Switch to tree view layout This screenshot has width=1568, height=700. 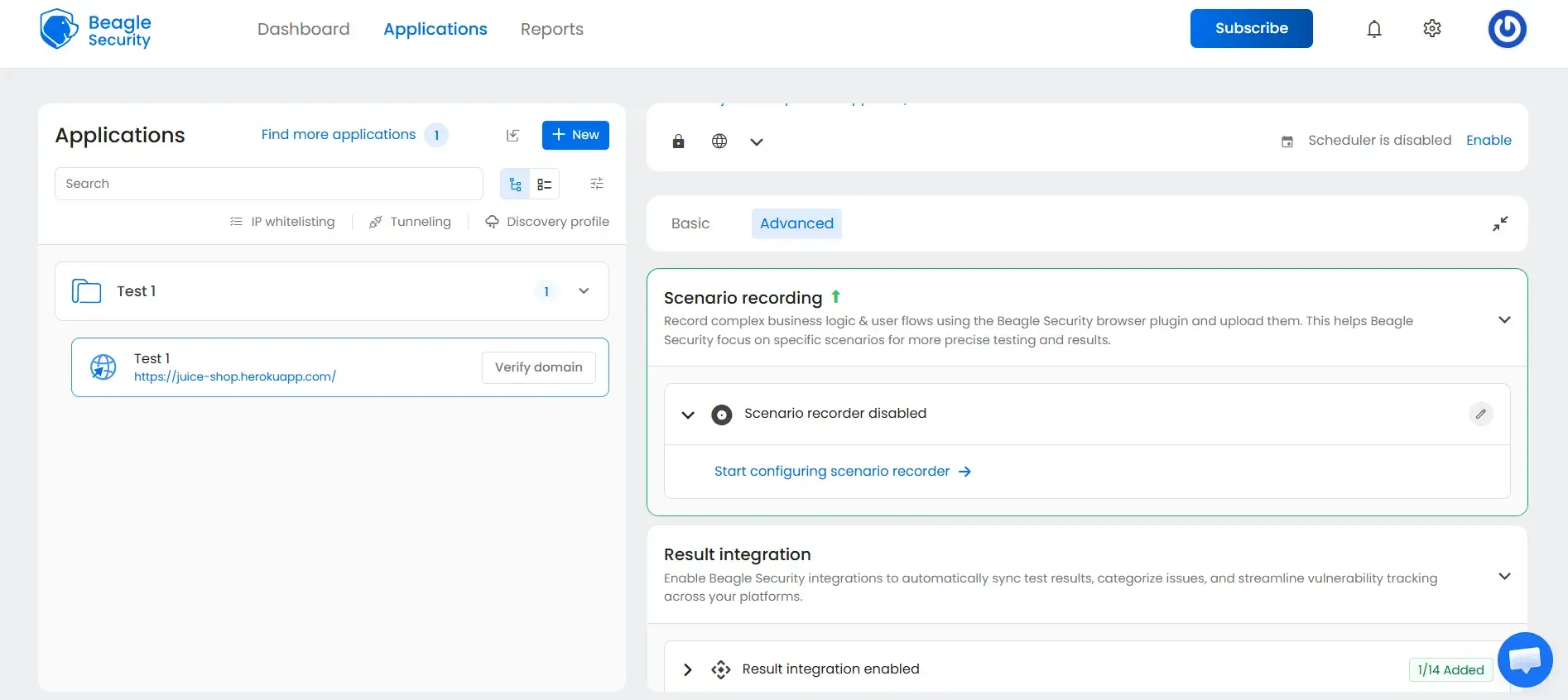click(515, 184)
